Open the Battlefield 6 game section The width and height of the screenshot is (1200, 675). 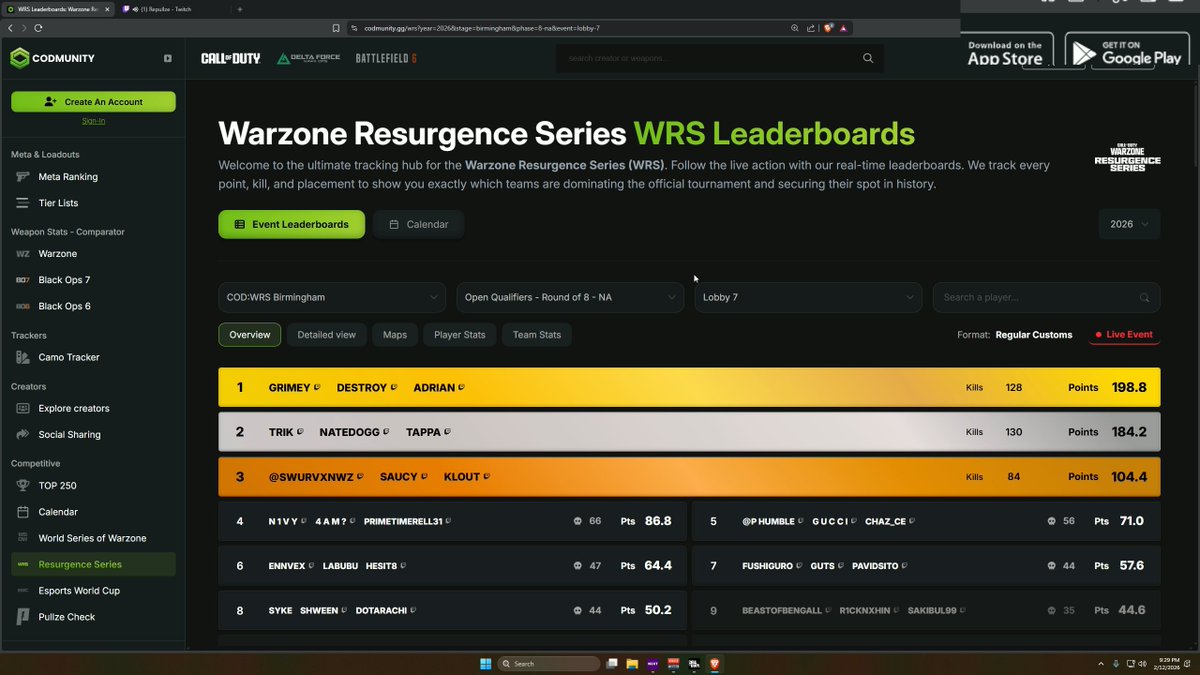coord(386,58)
